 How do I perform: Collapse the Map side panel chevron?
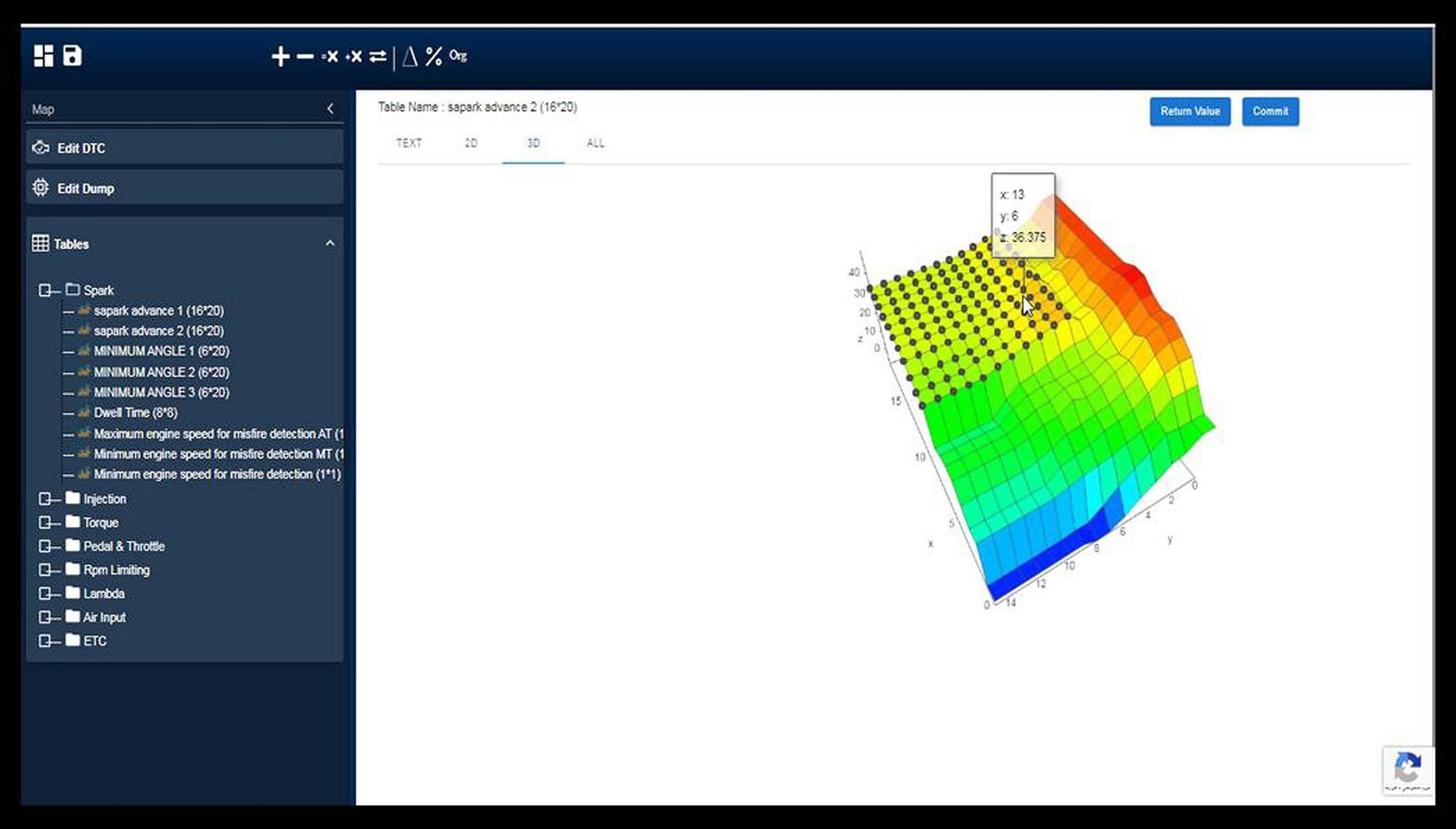[330, 109]
